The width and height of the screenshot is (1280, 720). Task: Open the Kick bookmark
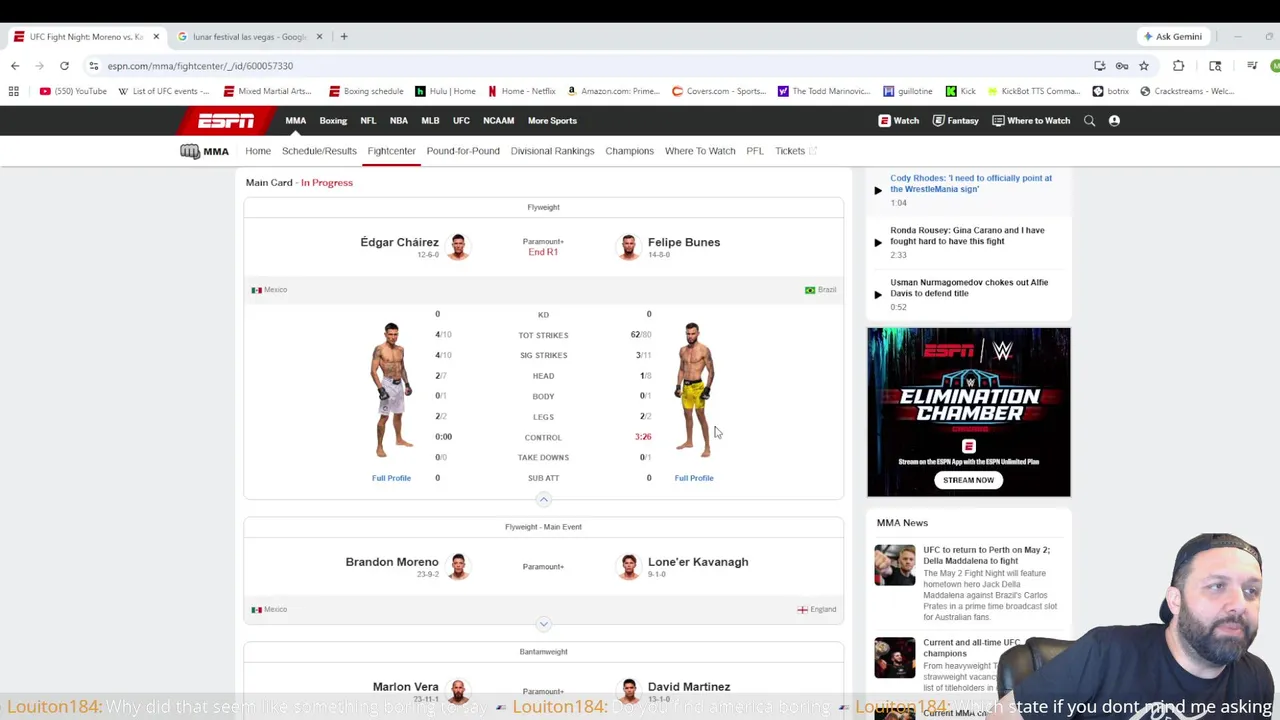click(960, 91)
